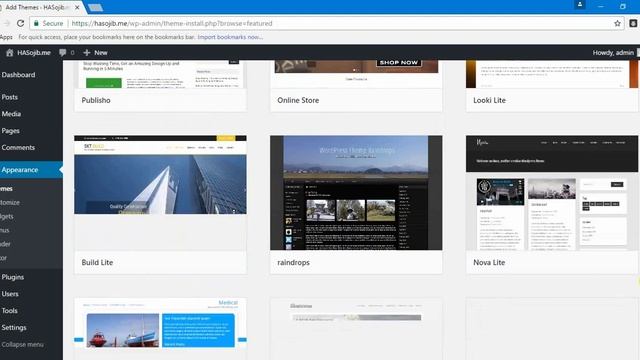Open the Customize submenu item
The image size is (640, 360).
[10, 202]
